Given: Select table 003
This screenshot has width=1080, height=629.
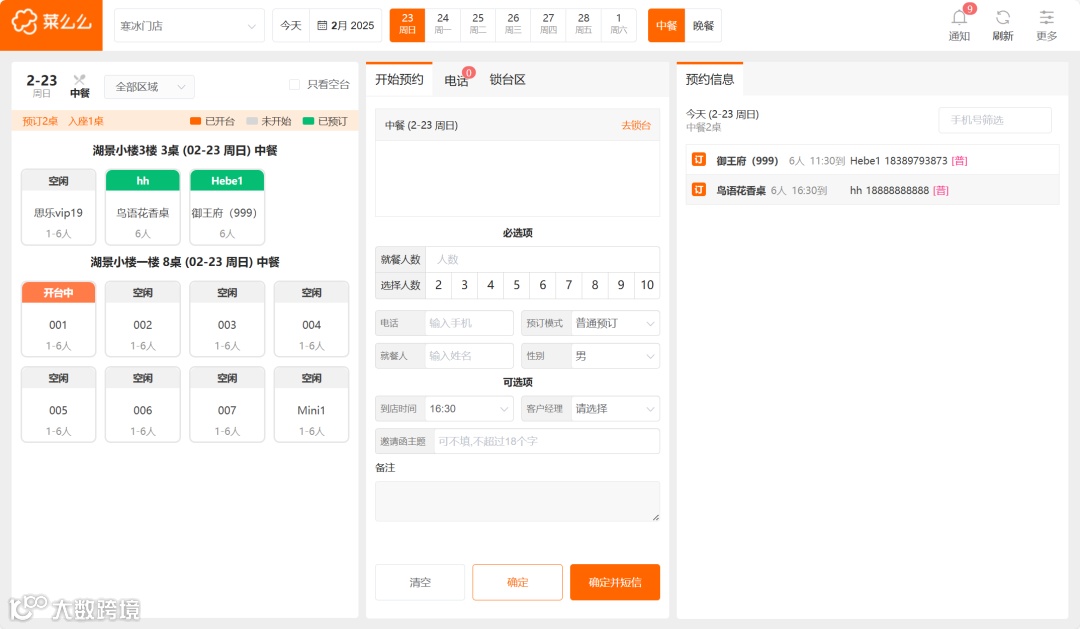Looking at the screenshot, I should click(227, 319).
